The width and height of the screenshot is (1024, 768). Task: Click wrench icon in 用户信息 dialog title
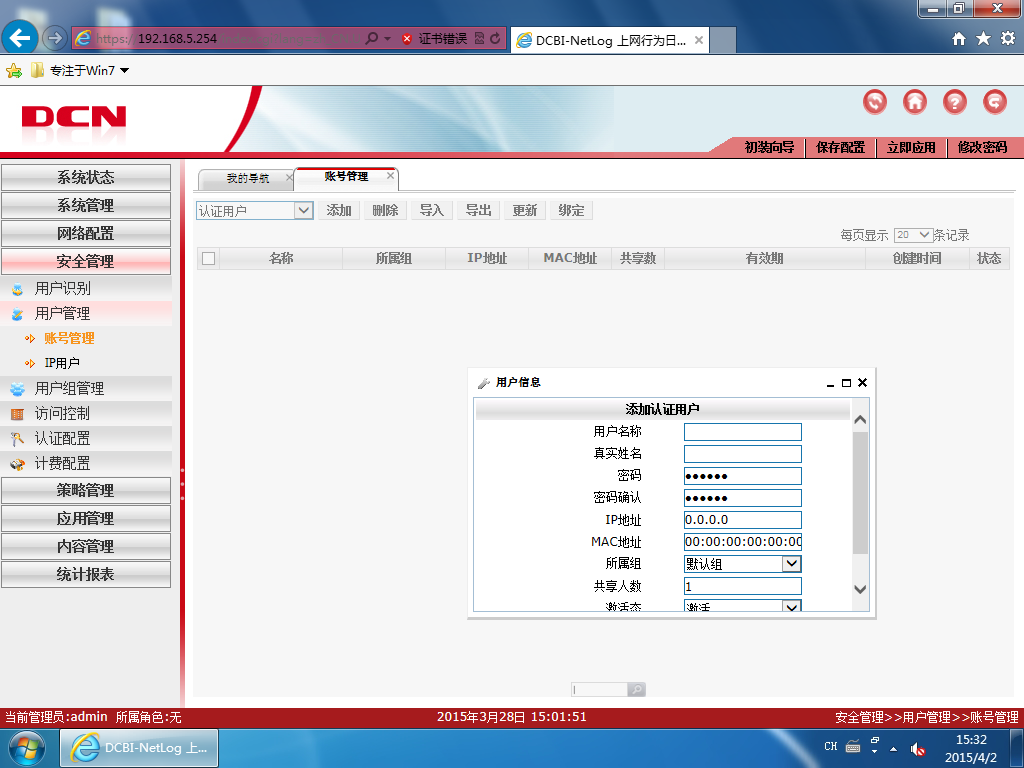(484, 383)
